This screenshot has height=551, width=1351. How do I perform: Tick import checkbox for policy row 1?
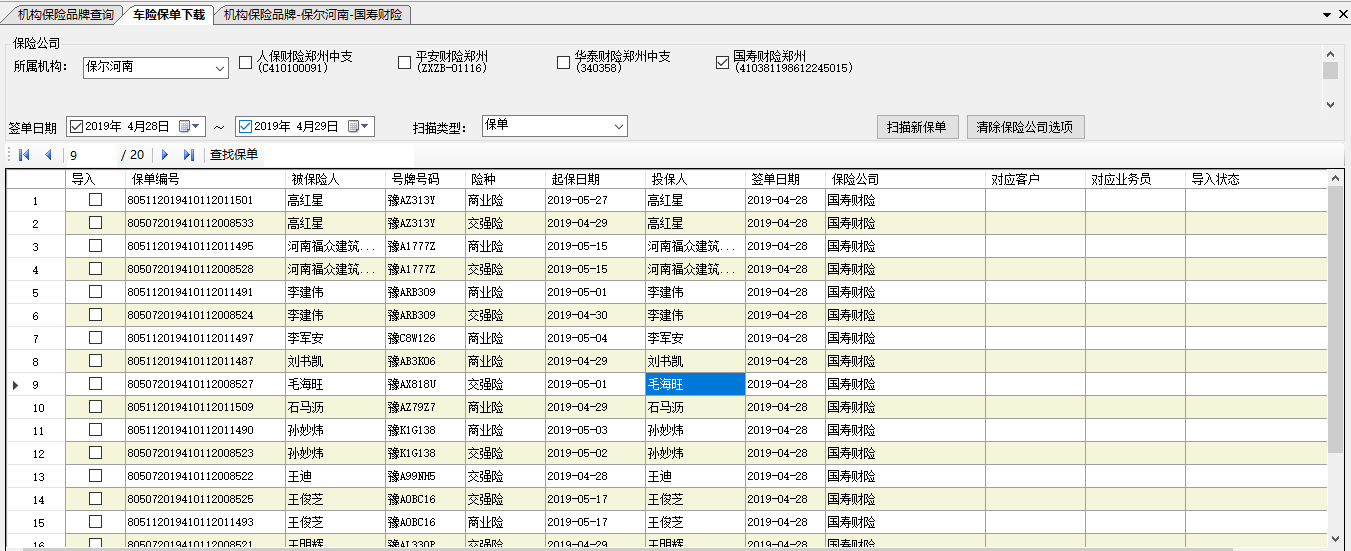click(95, 199)
